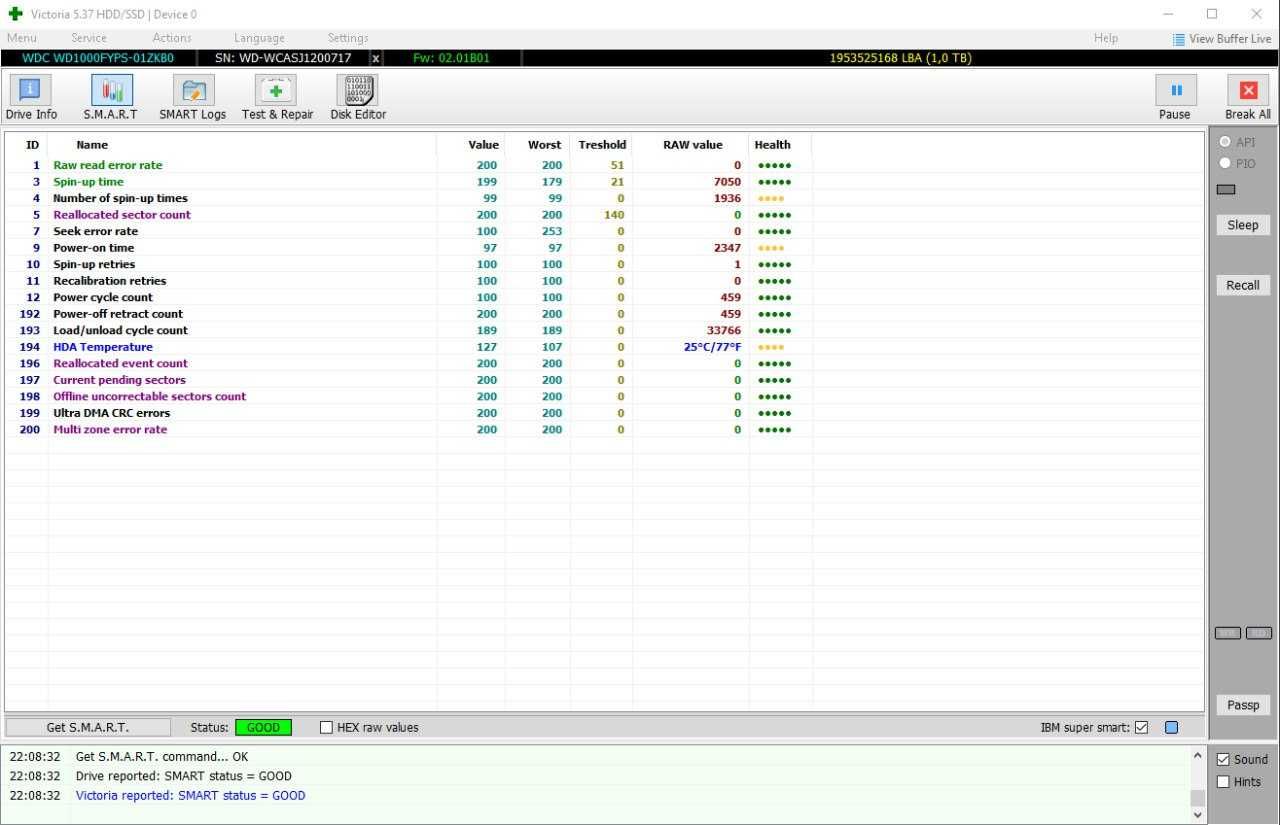Open the Settings menu
This screenshot has width=1280, height=825.
coord(348,38)
